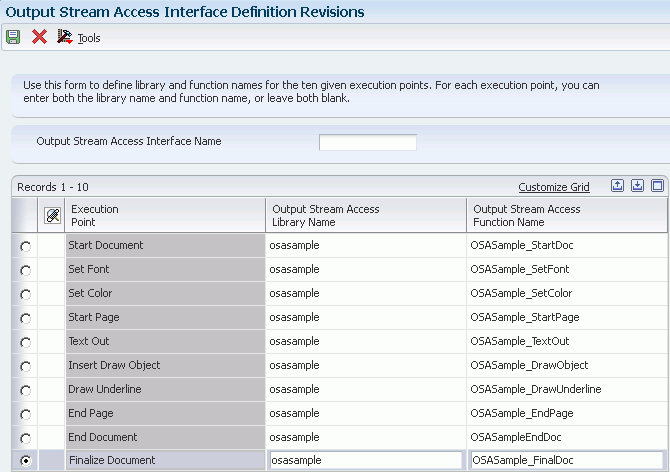
Task: Click the Output Stream Access Interface Name field
Action: (367, 142)
